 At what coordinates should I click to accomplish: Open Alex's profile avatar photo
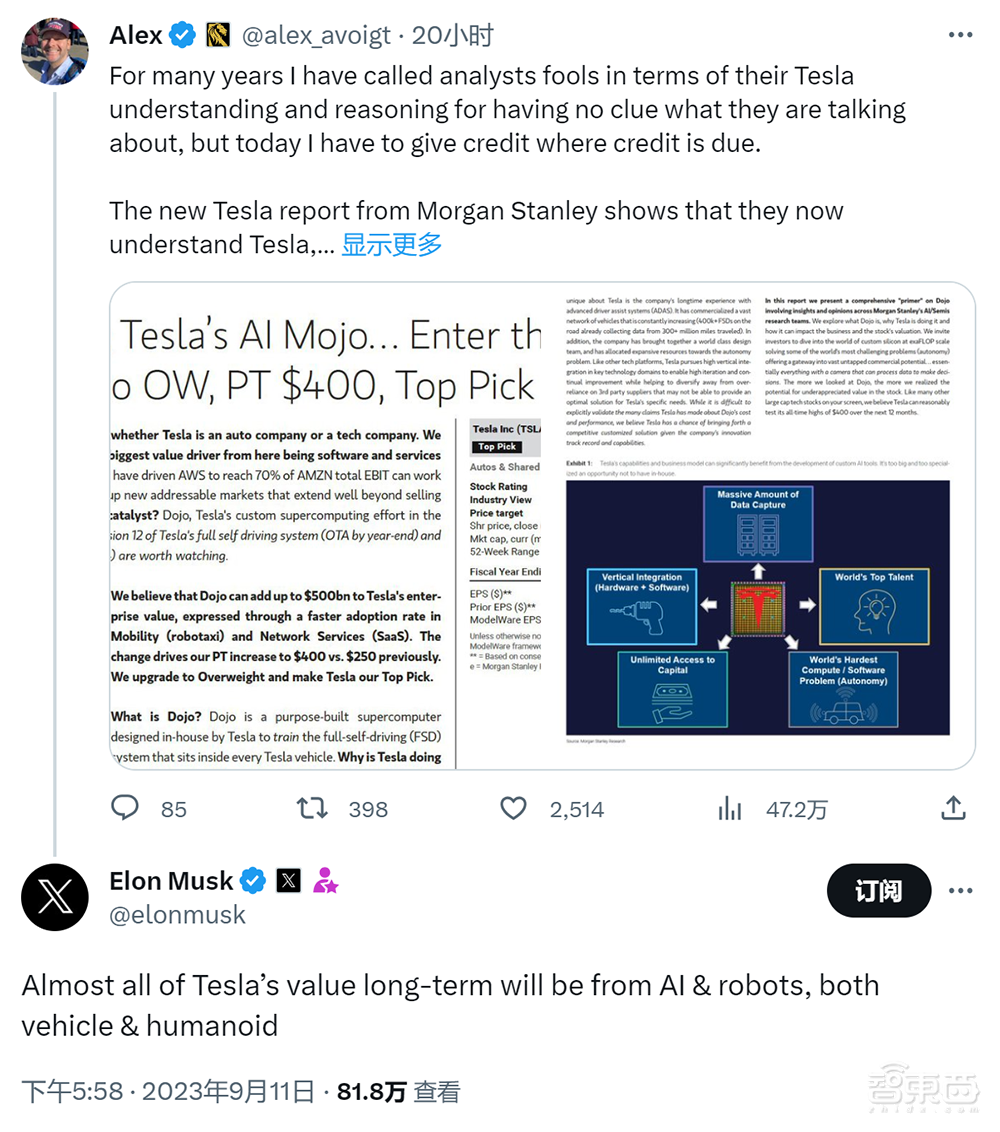(54, 51)
